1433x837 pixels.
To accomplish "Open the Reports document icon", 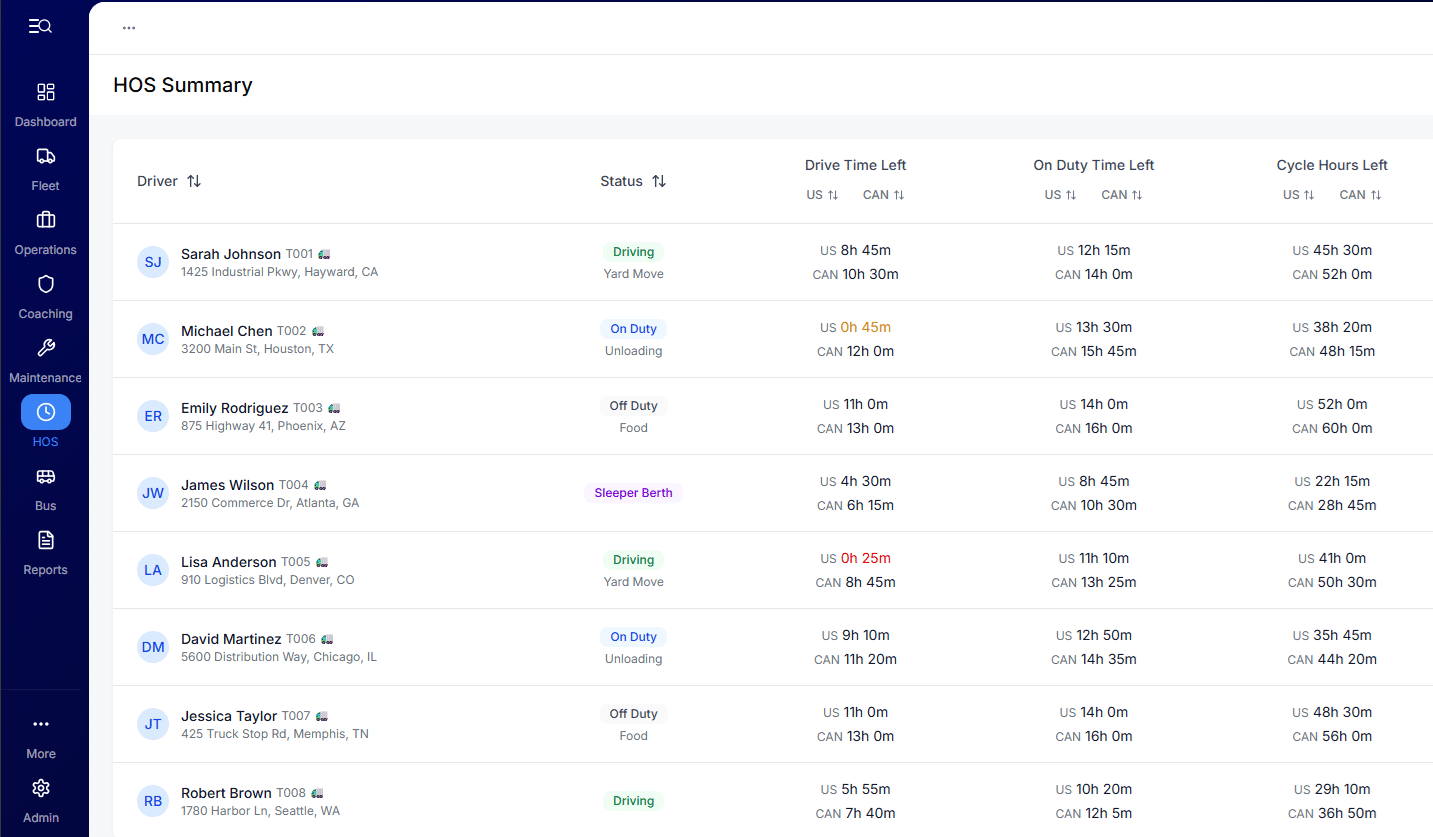I will [x=45, y=540].
